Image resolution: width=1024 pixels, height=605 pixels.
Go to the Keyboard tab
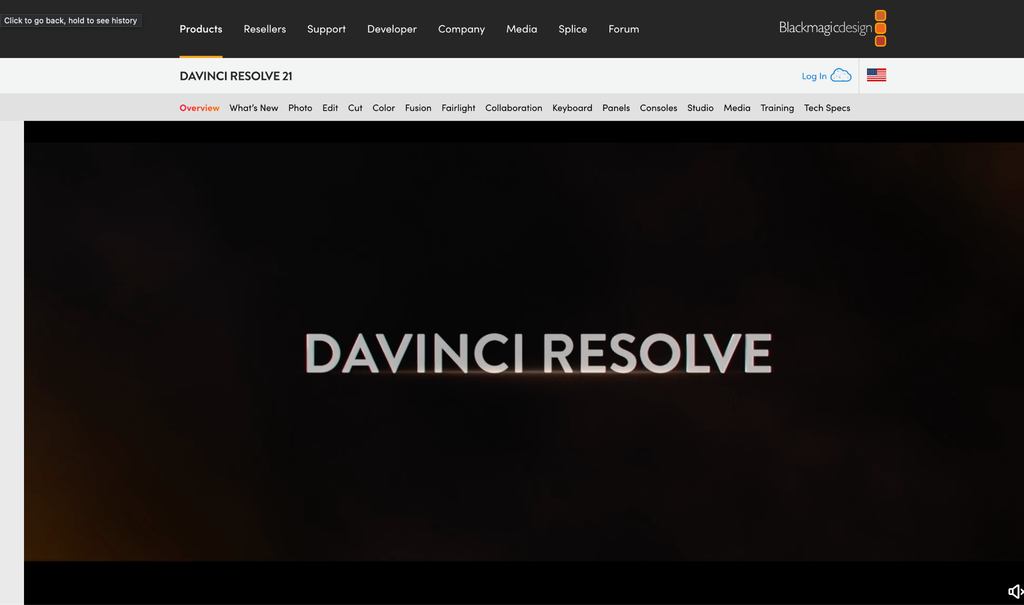click(572, 108)
